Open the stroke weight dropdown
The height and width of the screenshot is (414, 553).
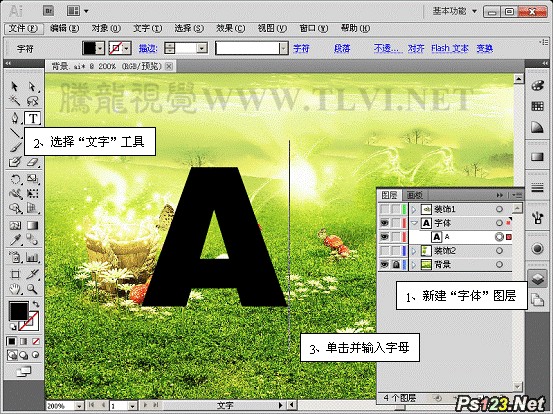coord(202,48)
